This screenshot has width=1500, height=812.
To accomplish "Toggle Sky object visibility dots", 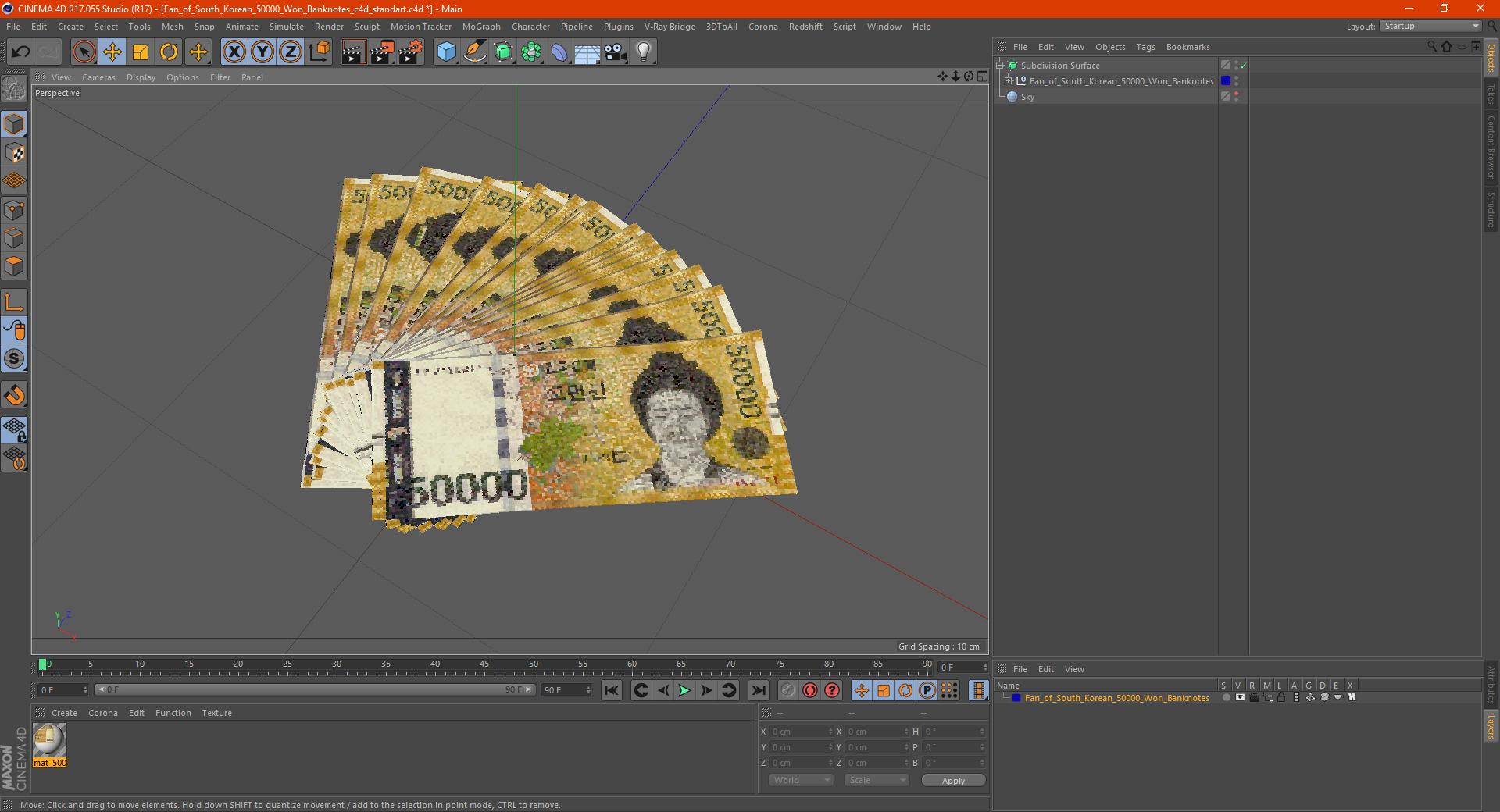I will 1237,97.
